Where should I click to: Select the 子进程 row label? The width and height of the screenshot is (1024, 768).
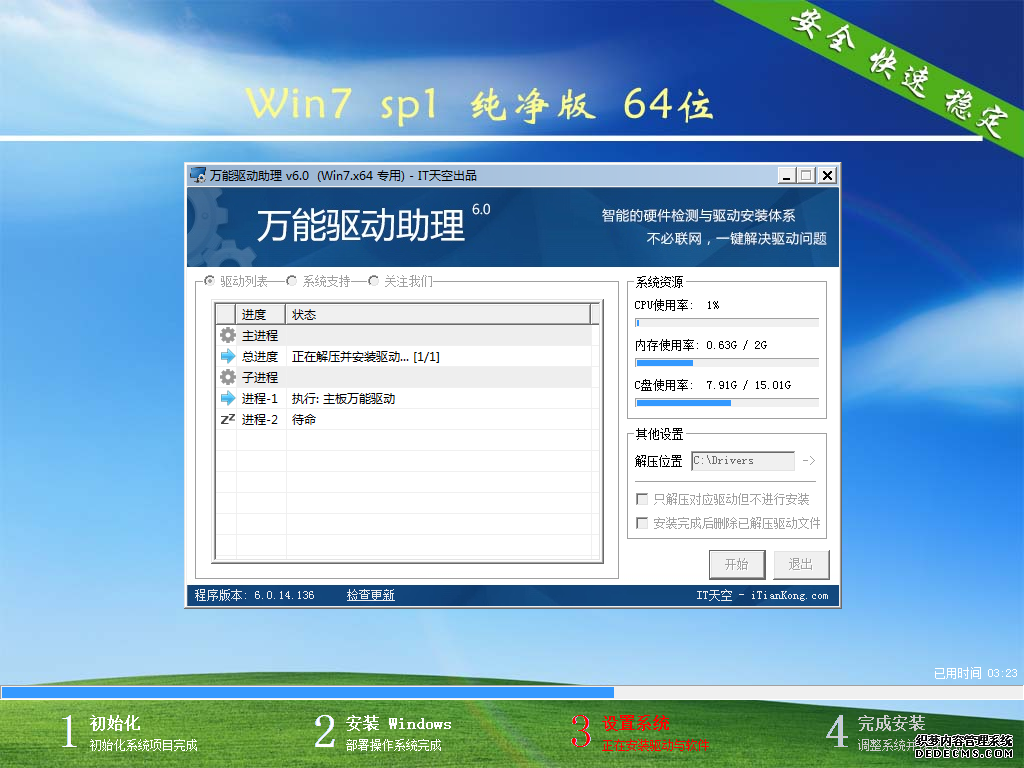[x=260, y=377]
